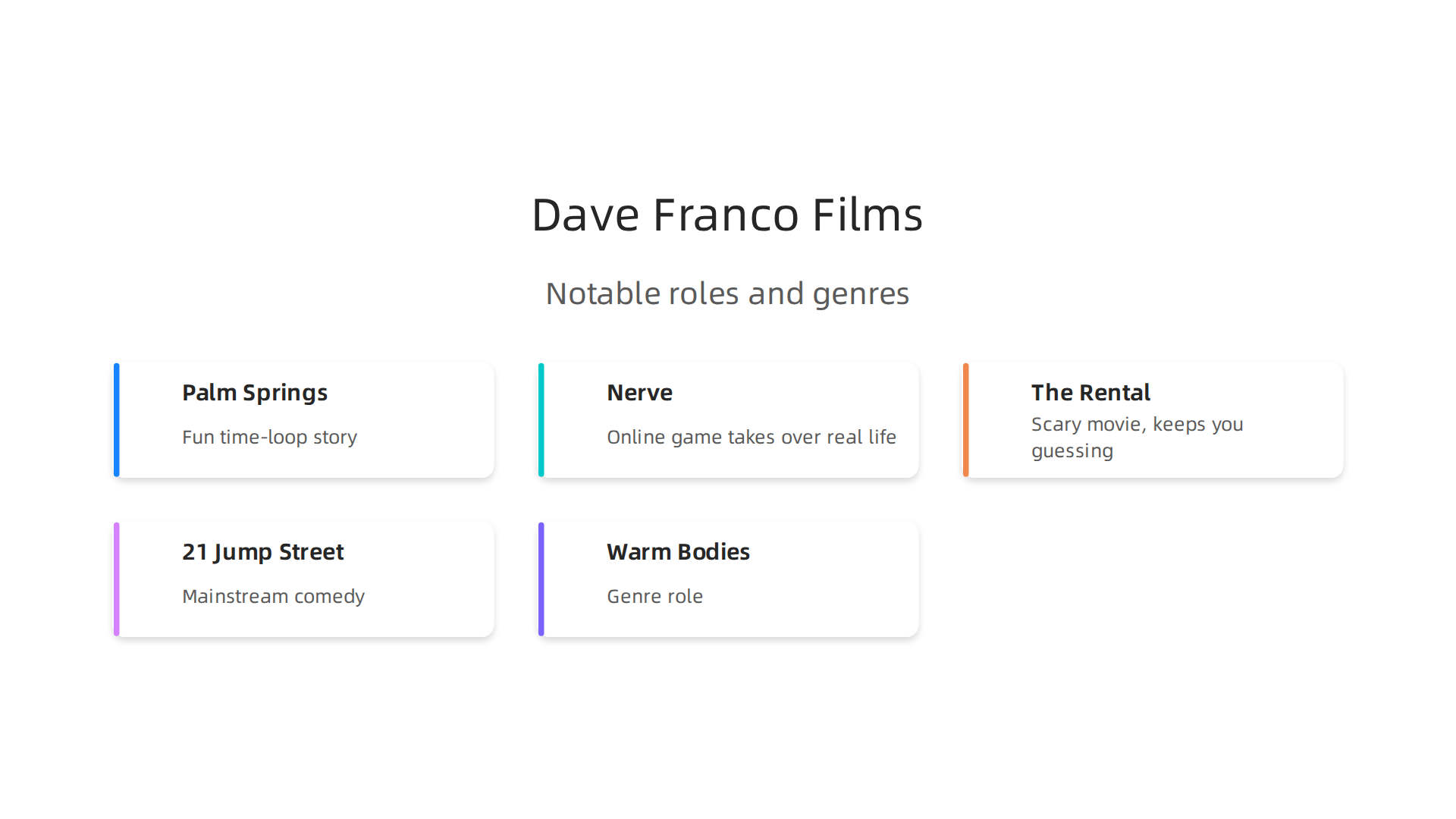Click 'Mainstream comedy' description
This screenshot has height=819, width=1456.
point(273,597)
